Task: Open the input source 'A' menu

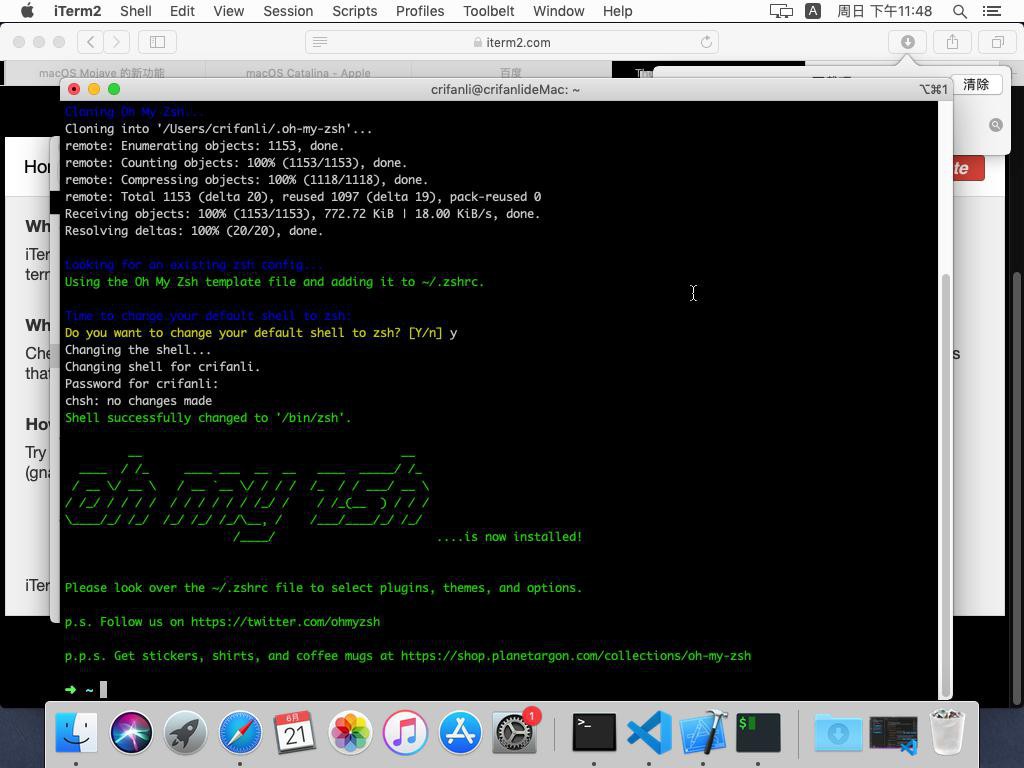Action: (813, 11)
